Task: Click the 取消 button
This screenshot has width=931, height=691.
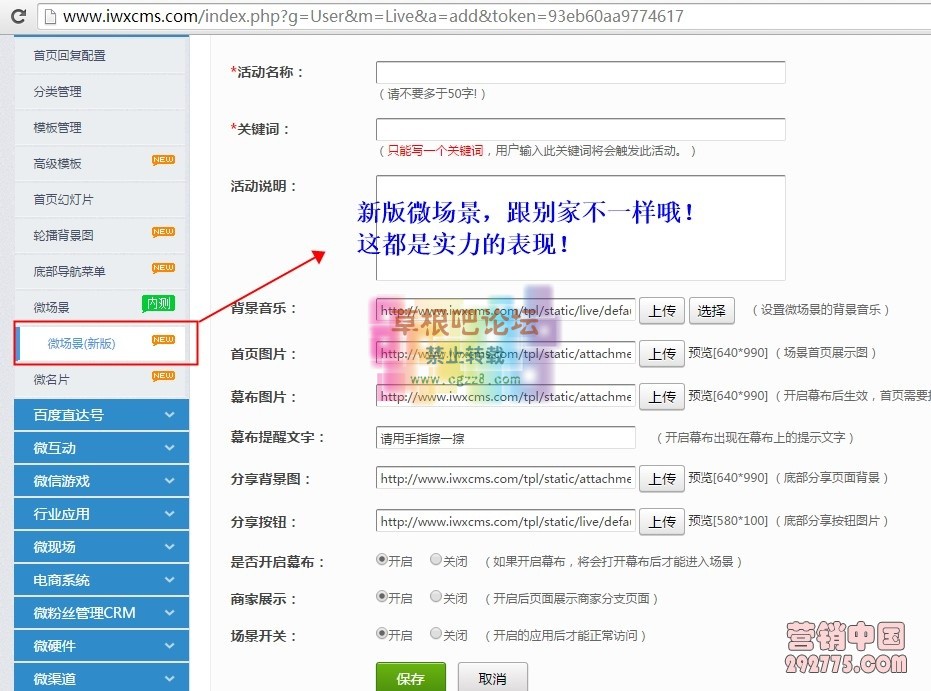Action: point(492,677)
